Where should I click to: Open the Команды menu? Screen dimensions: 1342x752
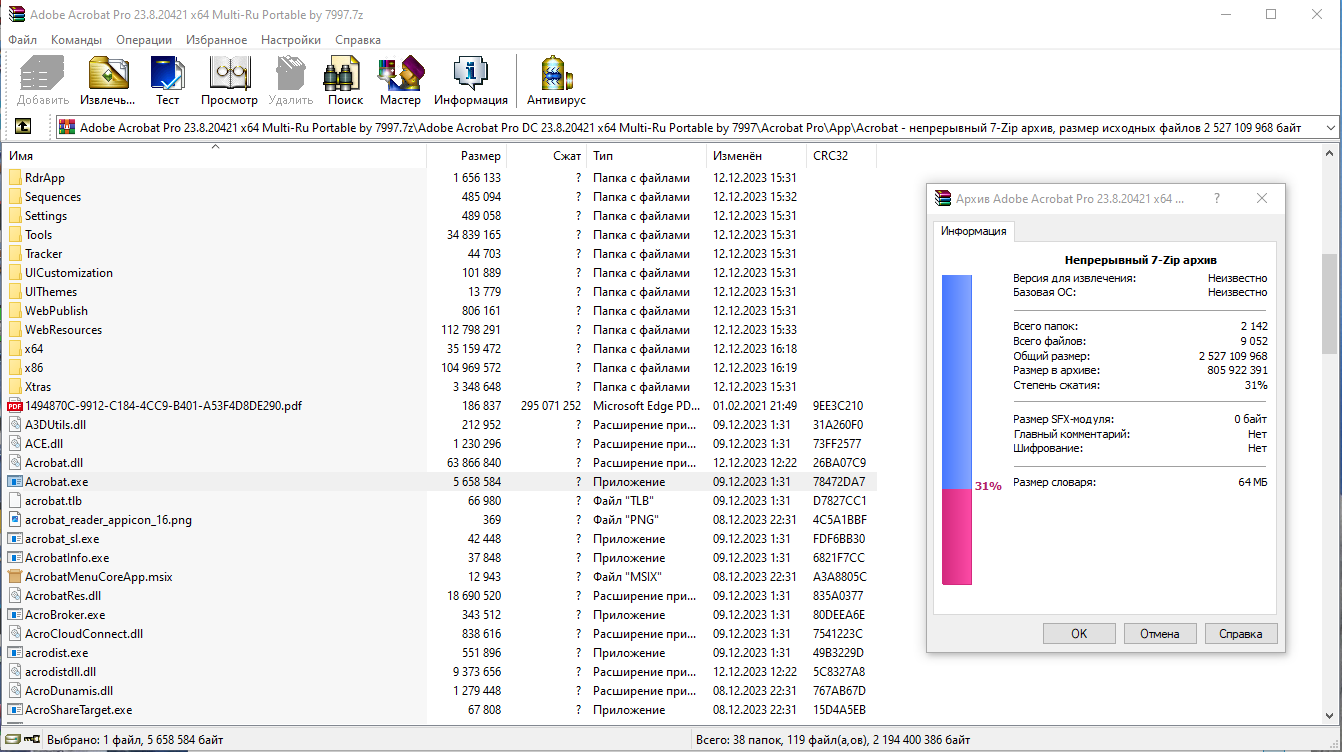pos(76,40)
